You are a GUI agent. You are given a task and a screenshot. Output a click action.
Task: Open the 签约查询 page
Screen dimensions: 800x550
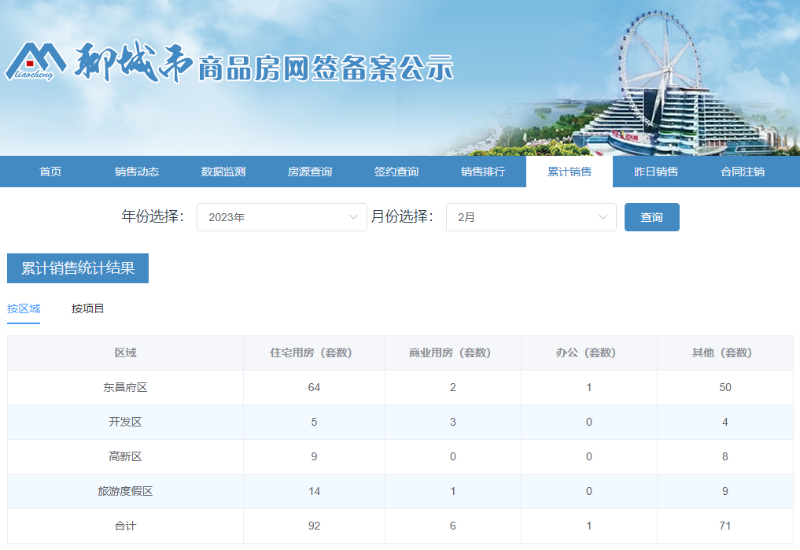point(396,172)
